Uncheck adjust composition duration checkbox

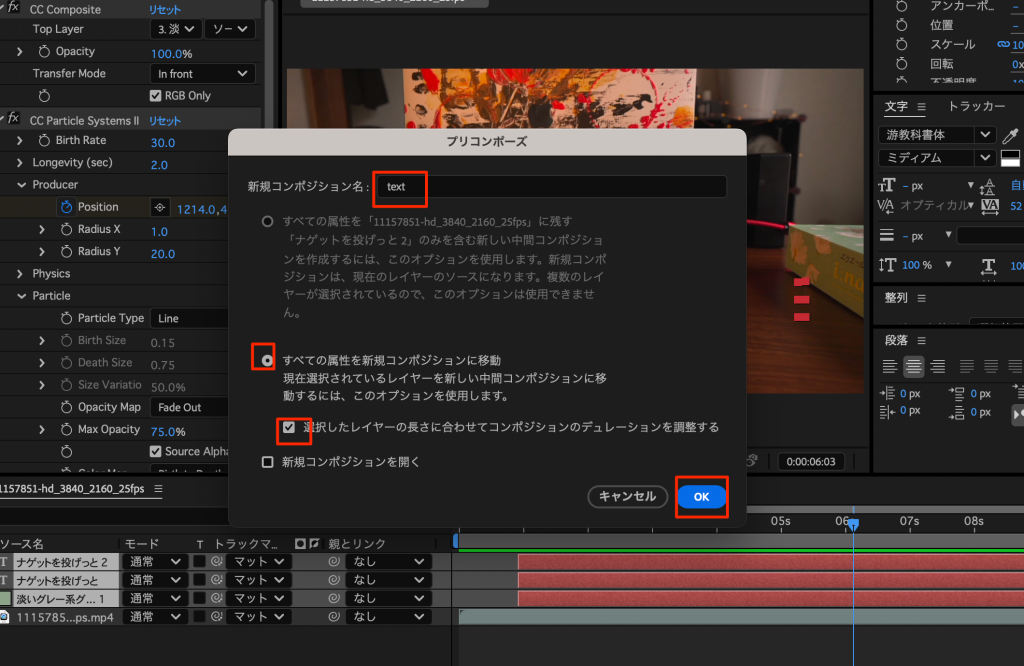[289, 428]
